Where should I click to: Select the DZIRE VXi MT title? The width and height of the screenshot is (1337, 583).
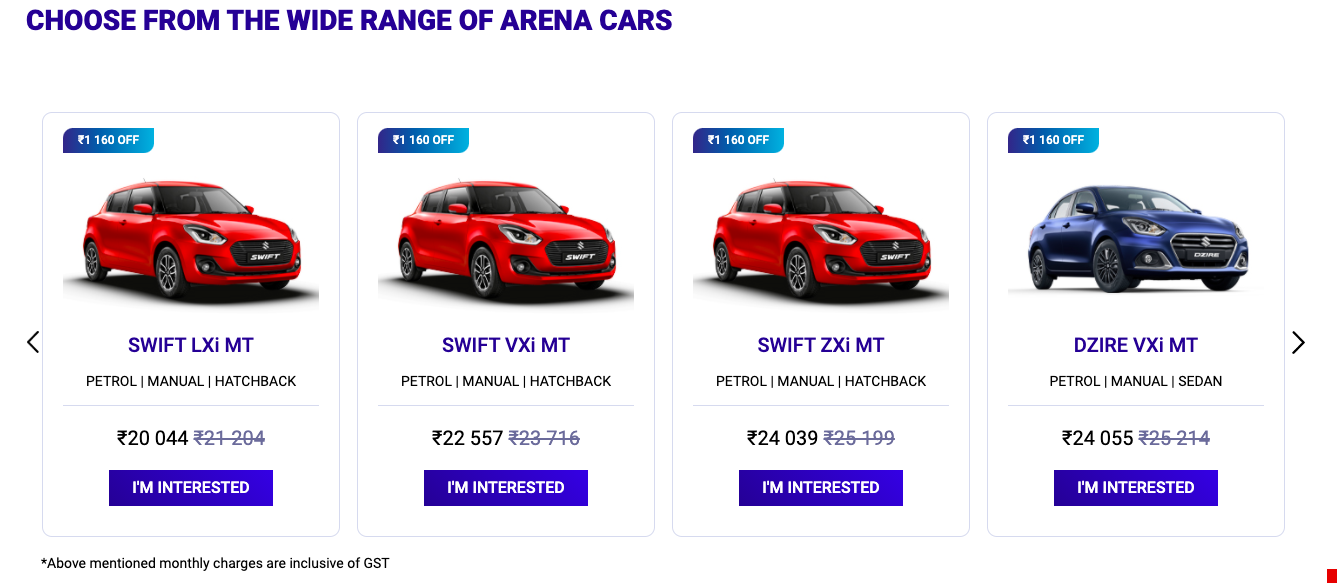(x=1136, y=346)
